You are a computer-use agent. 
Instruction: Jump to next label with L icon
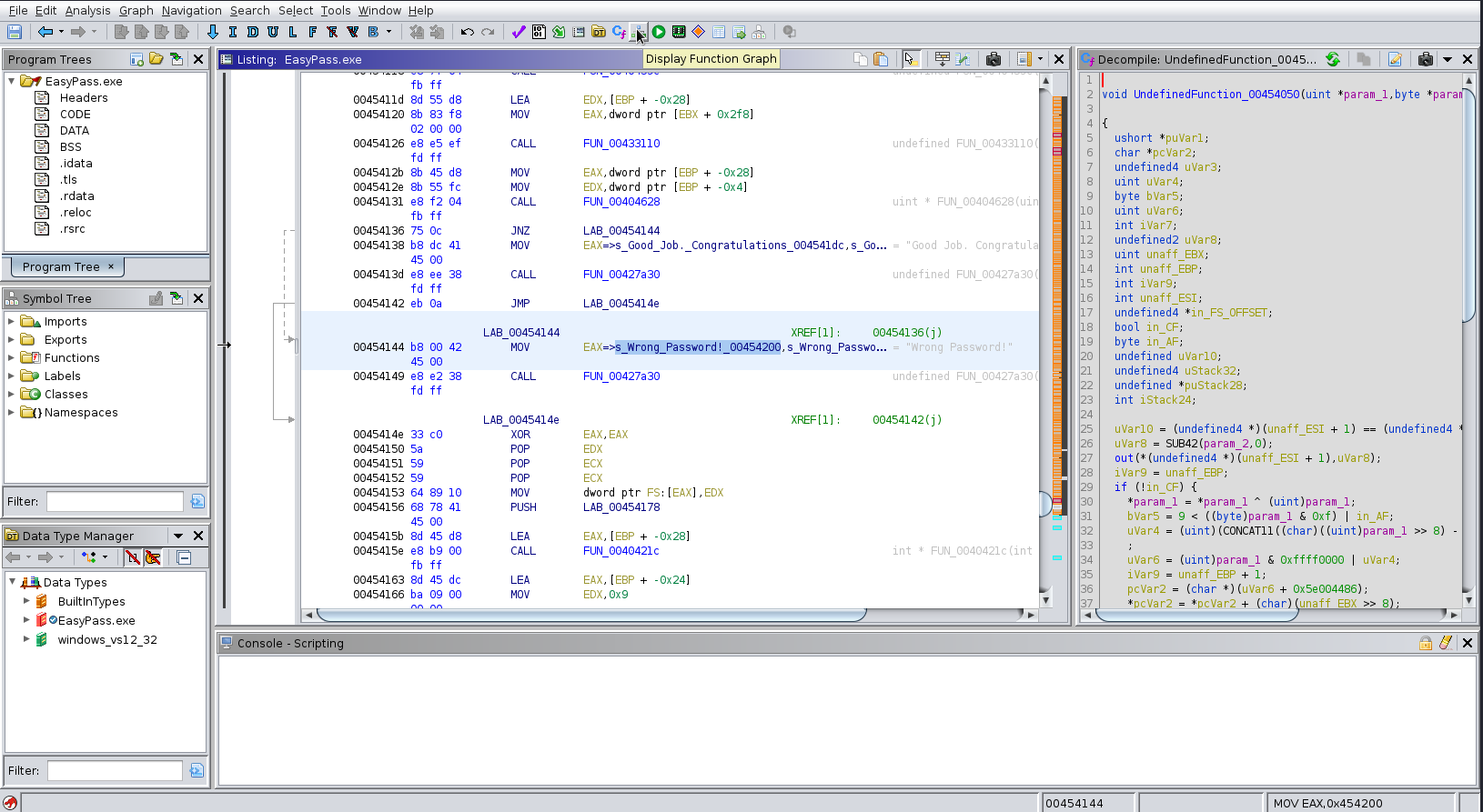293,32
